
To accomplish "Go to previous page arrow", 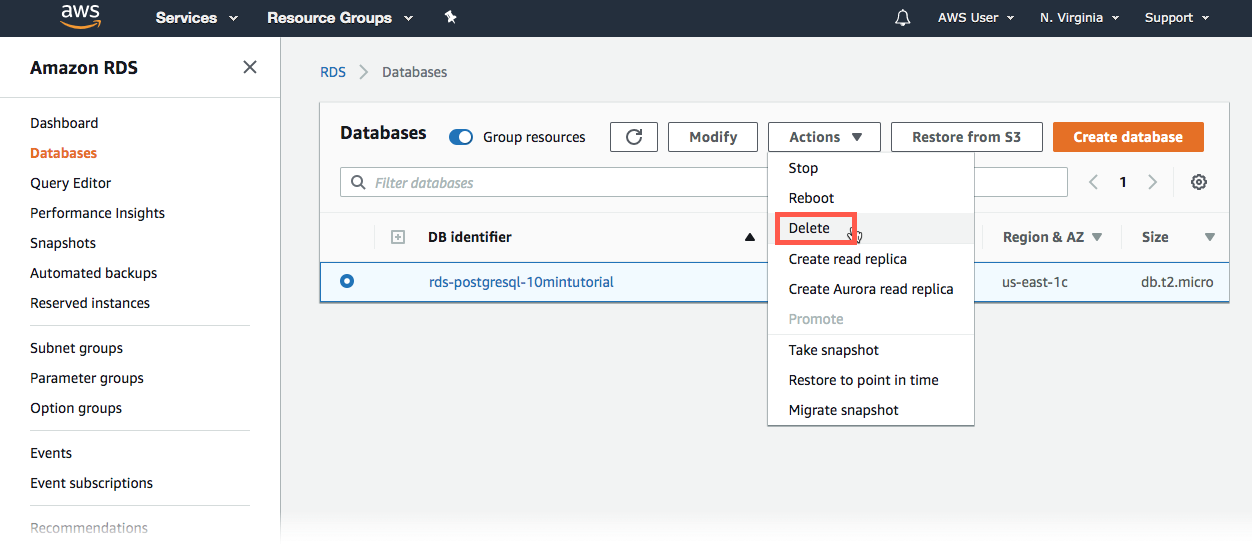I will coord(1094,182).
